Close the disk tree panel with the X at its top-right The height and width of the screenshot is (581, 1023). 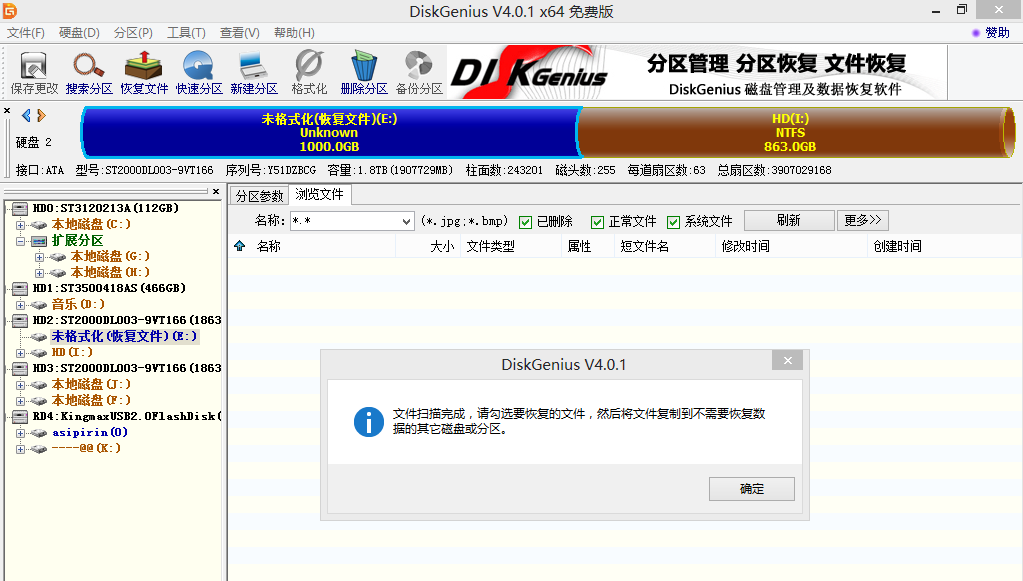click(x=216, y=191)
